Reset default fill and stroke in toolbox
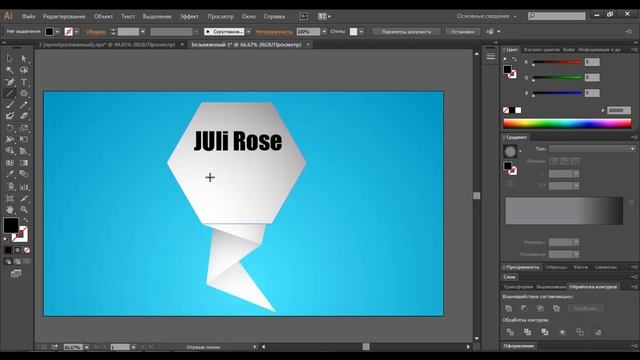The width and height of the screenshot is (640, 360). point(6,240)
